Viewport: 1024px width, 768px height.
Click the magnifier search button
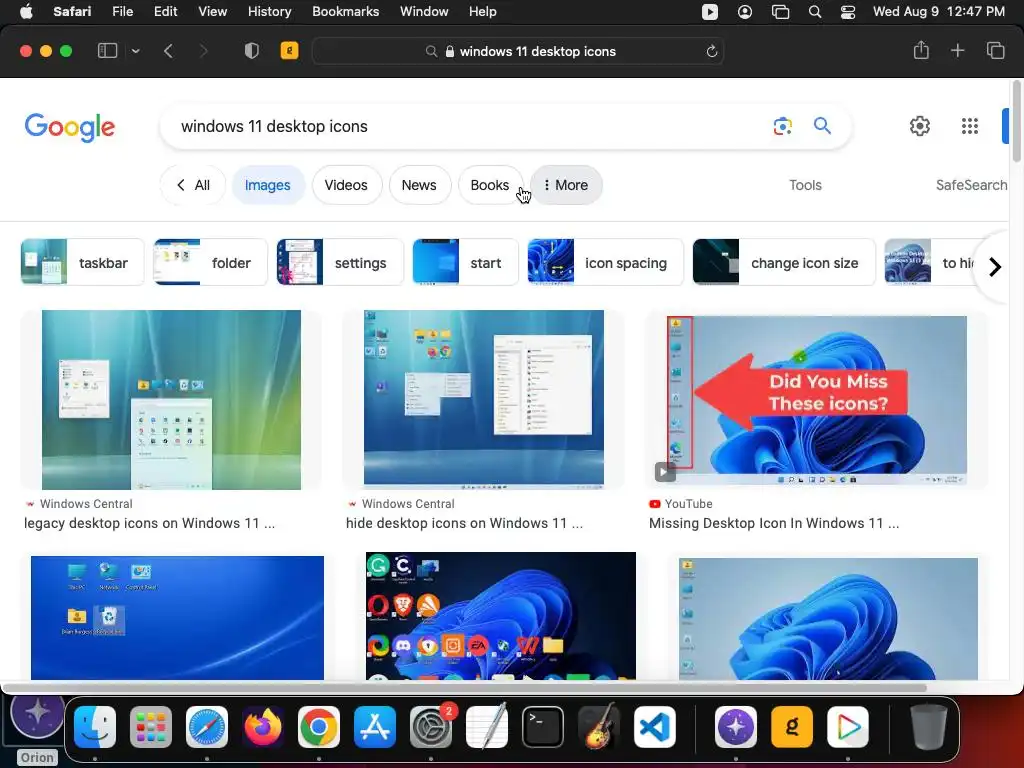(x=822, y=125)
